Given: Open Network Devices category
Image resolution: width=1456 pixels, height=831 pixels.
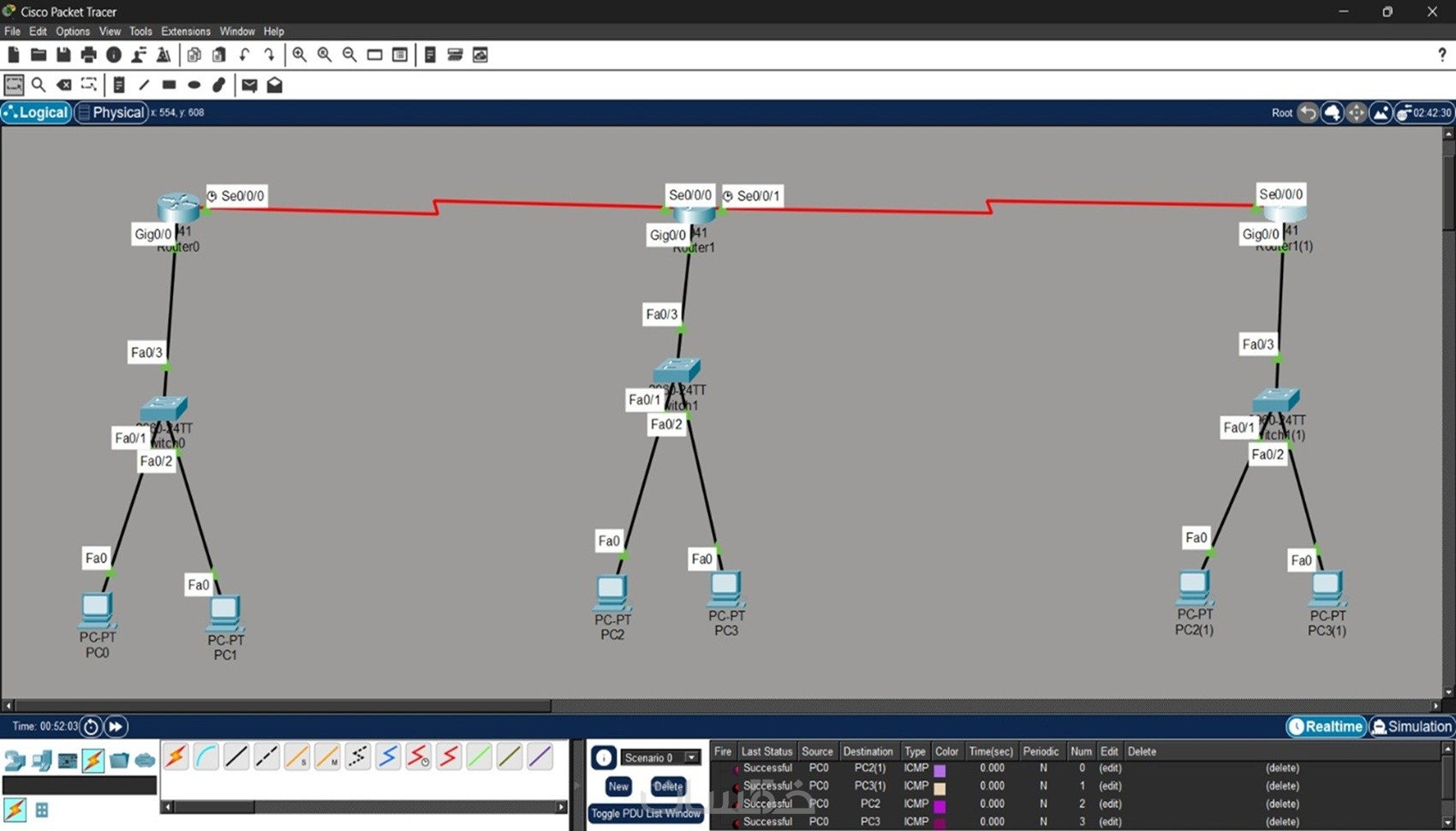Looking at the screenshot, I should click(x=15, y=760).
